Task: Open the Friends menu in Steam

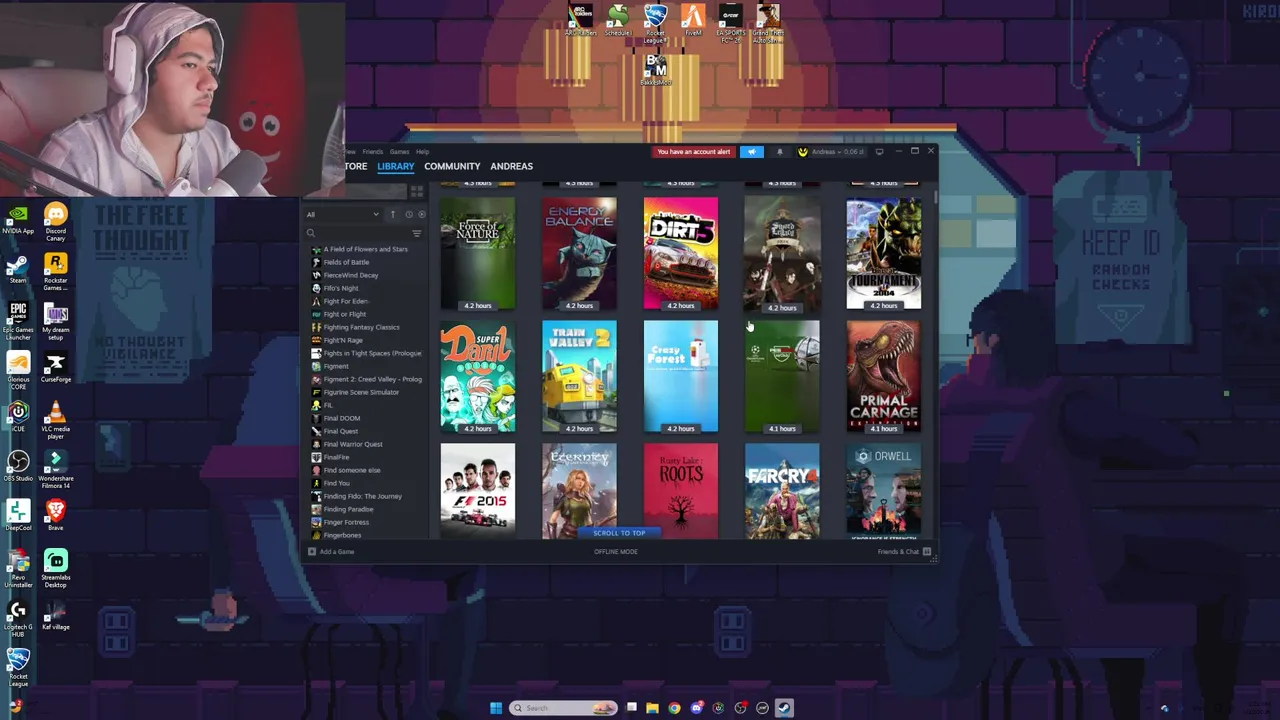Action: [x=373, y=151]
